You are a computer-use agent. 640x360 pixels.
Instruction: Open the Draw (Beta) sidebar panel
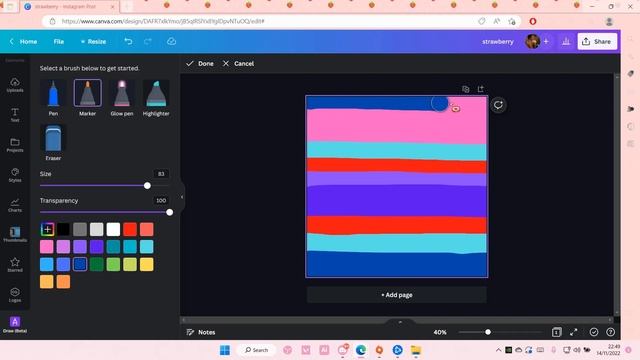point(15,324)
